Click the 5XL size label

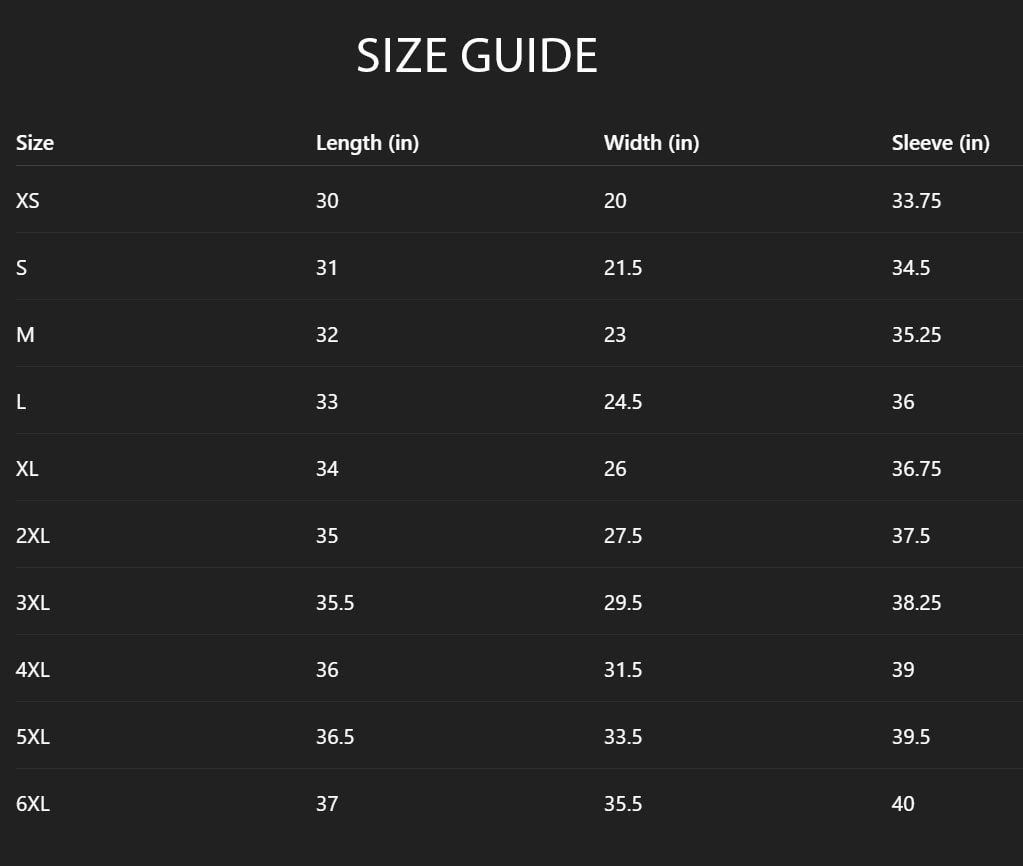[33, 737]
